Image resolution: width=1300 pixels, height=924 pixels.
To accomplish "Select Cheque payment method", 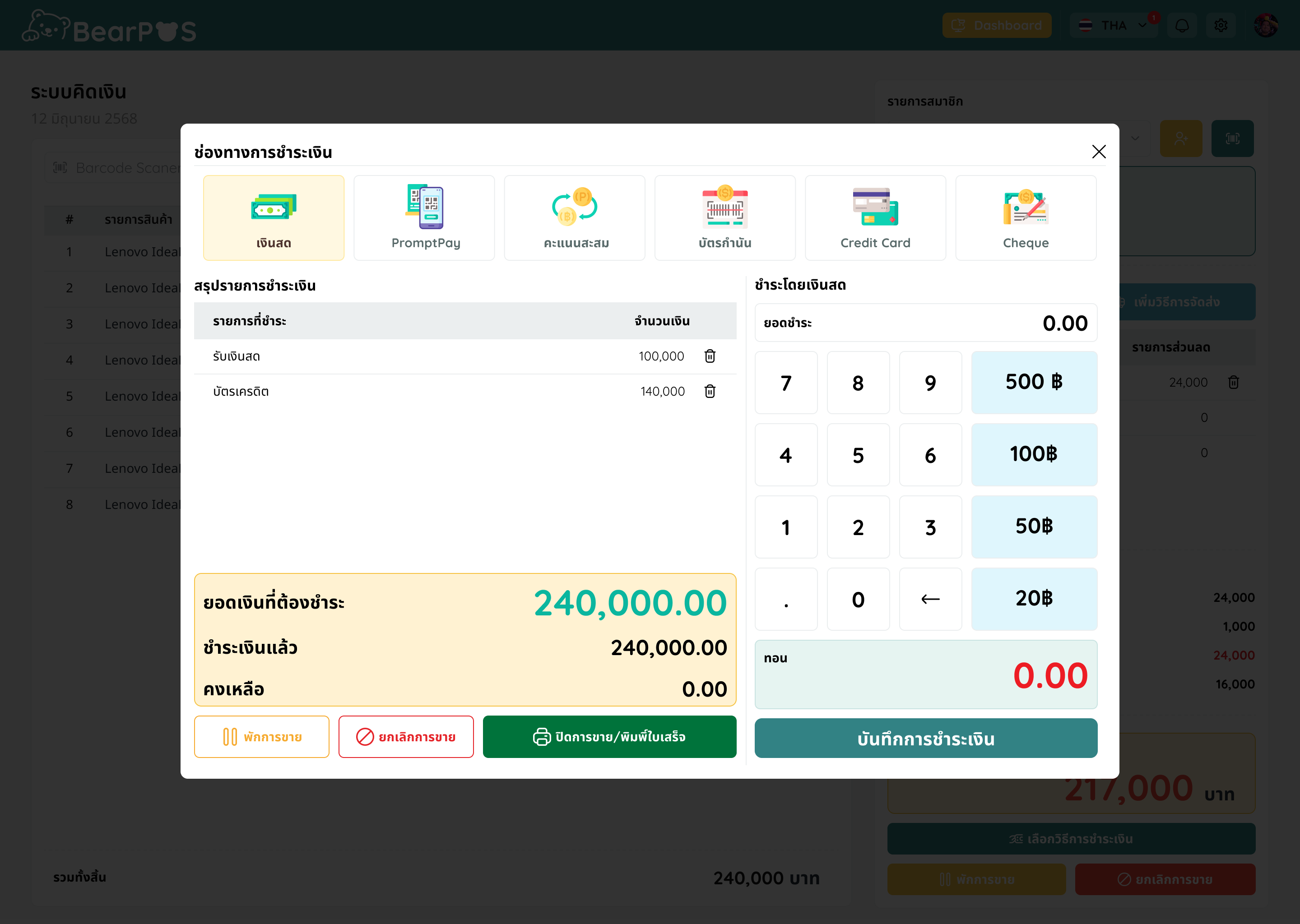I will coord(1026,218).
